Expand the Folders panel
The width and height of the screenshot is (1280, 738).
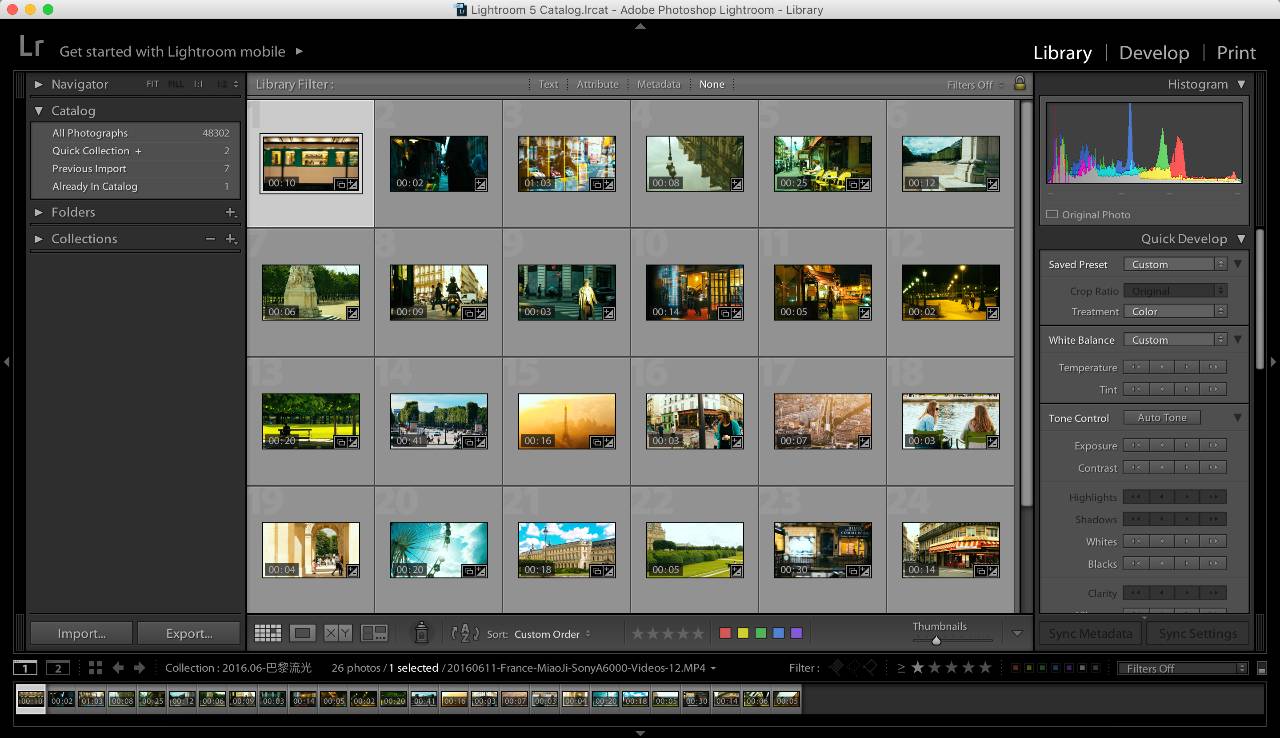coord(39,212)
